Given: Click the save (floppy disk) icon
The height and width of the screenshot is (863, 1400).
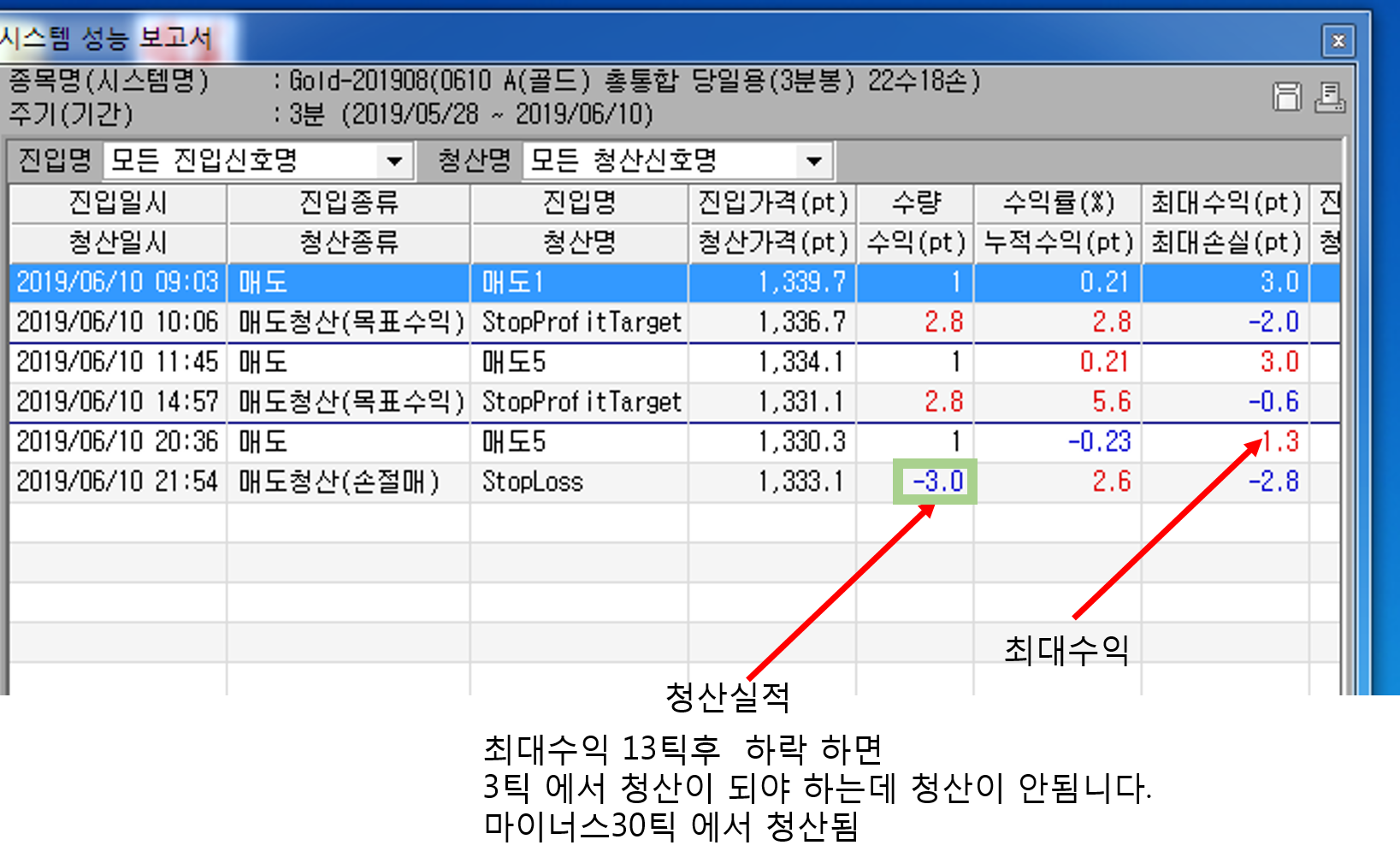Looking at the screenshot, I should pyautogui.click(x=1286, y=98).
